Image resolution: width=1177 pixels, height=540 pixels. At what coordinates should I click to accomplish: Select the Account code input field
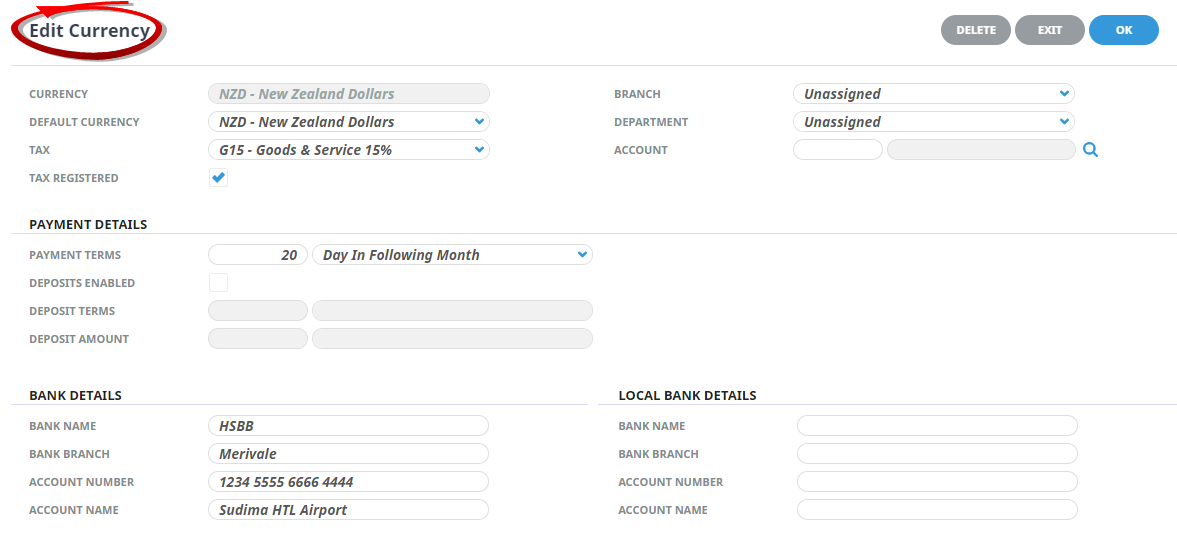point(837,150)
